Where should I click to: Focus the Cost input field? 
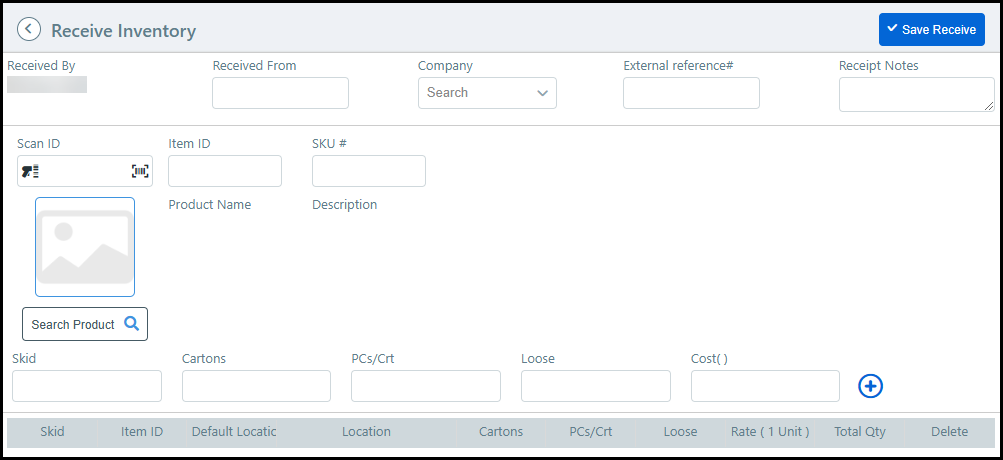tap(765, 386)
